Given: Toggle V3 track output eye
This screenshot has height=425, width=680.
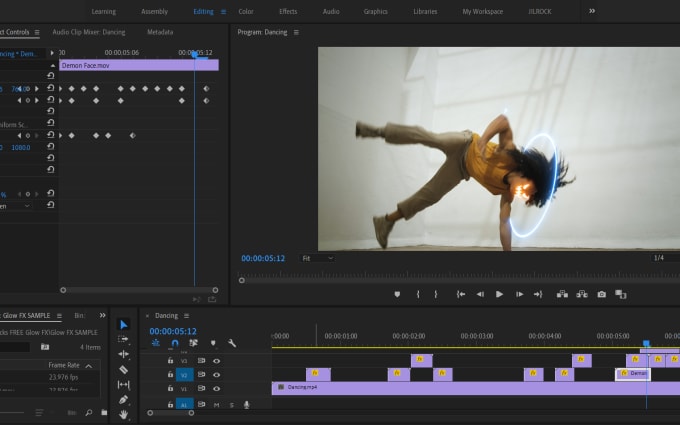Looking at the screenshot, I should click(216, 361).
